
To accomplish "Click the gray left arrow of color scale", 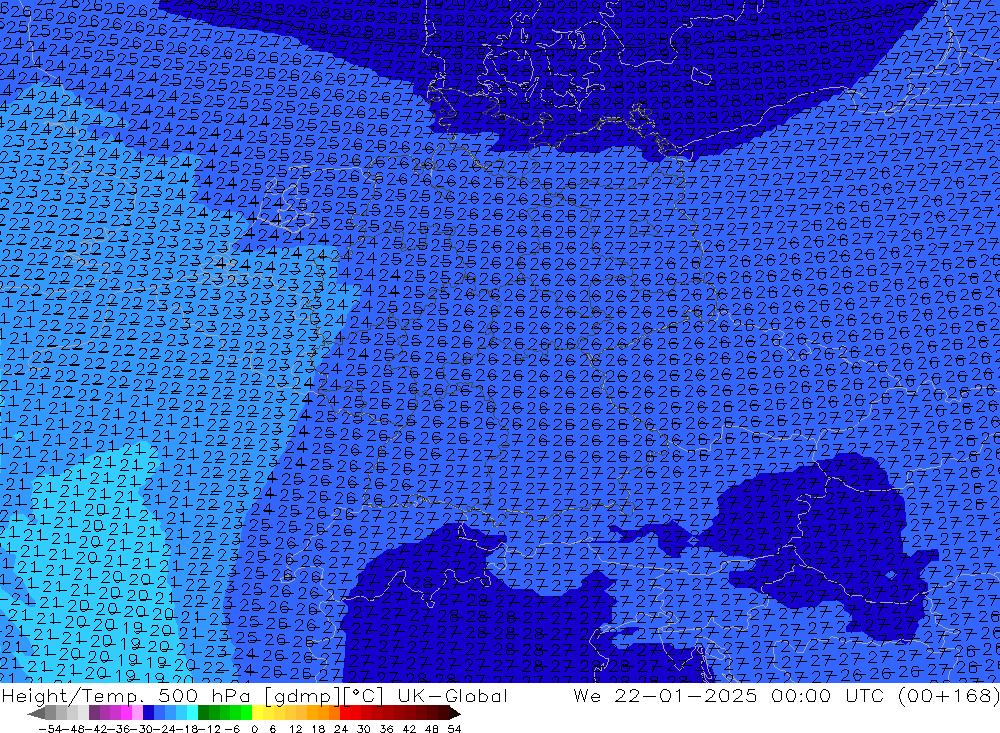I will (36, 713).
